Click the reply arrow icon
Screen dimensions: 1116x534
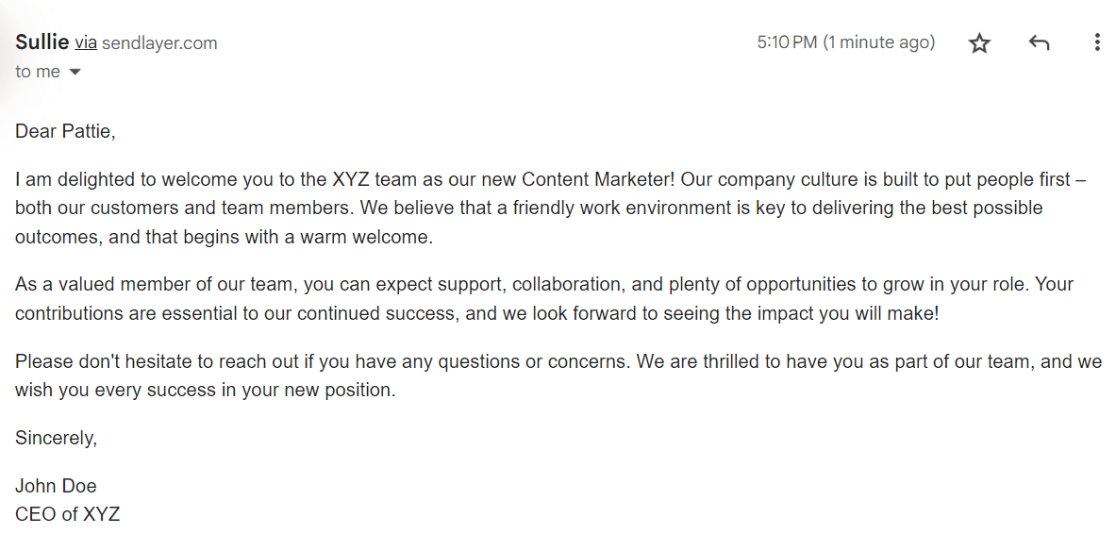1039,43
